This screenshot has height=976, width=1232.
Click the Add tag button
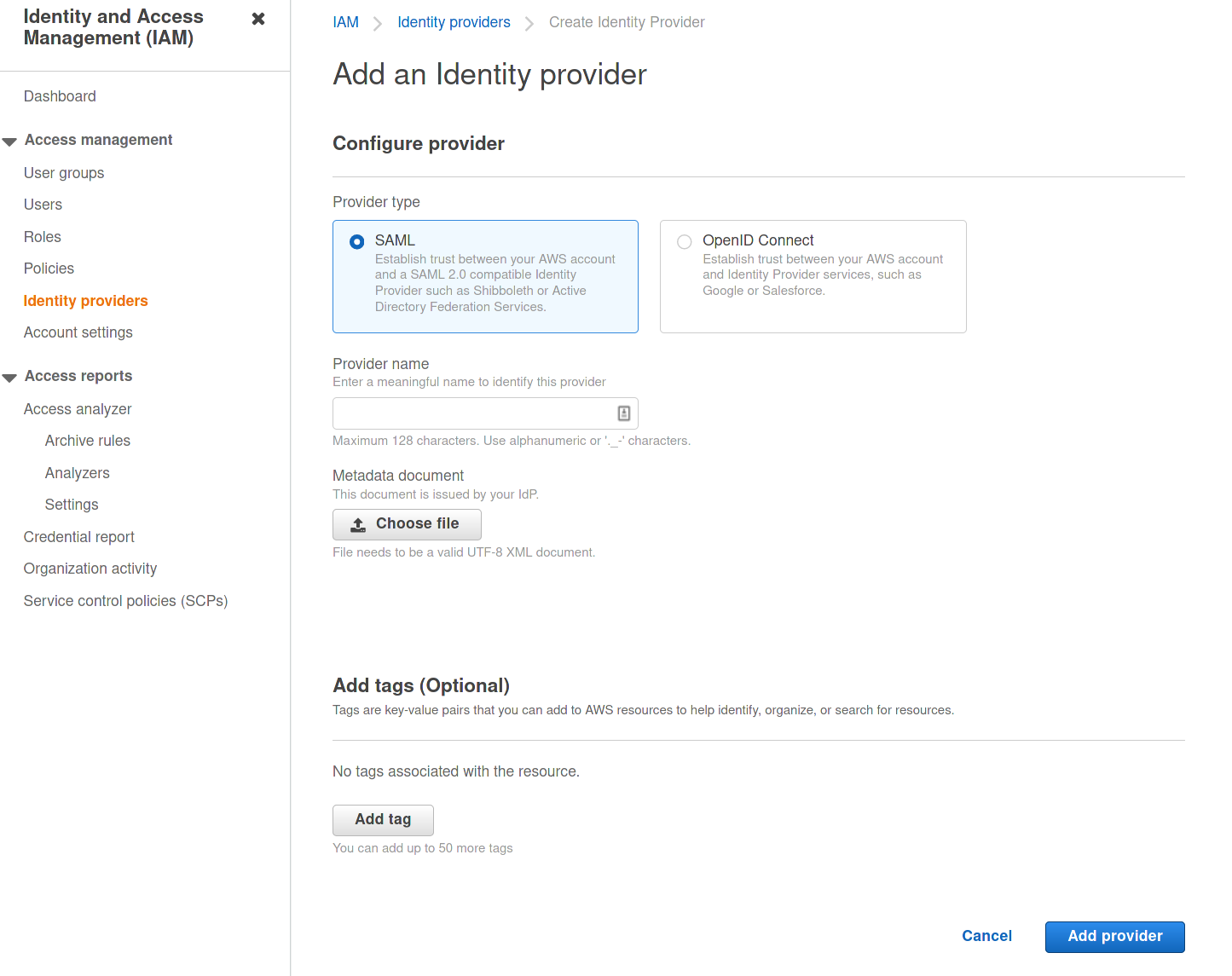tap(383, 819)
